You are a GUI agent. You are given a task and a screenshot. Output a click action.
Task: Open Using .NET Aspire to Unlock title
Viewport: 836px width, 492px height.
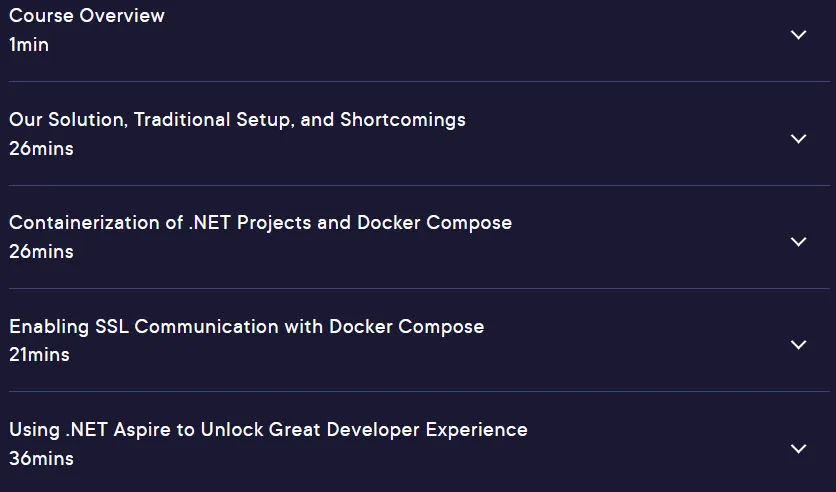tap(268, 430)
